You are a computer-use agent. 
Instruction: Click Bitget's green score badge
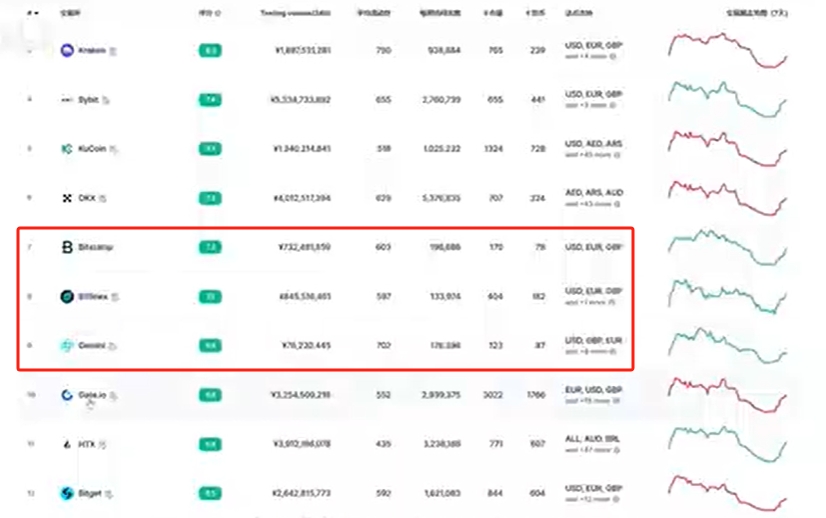(210, 493)
